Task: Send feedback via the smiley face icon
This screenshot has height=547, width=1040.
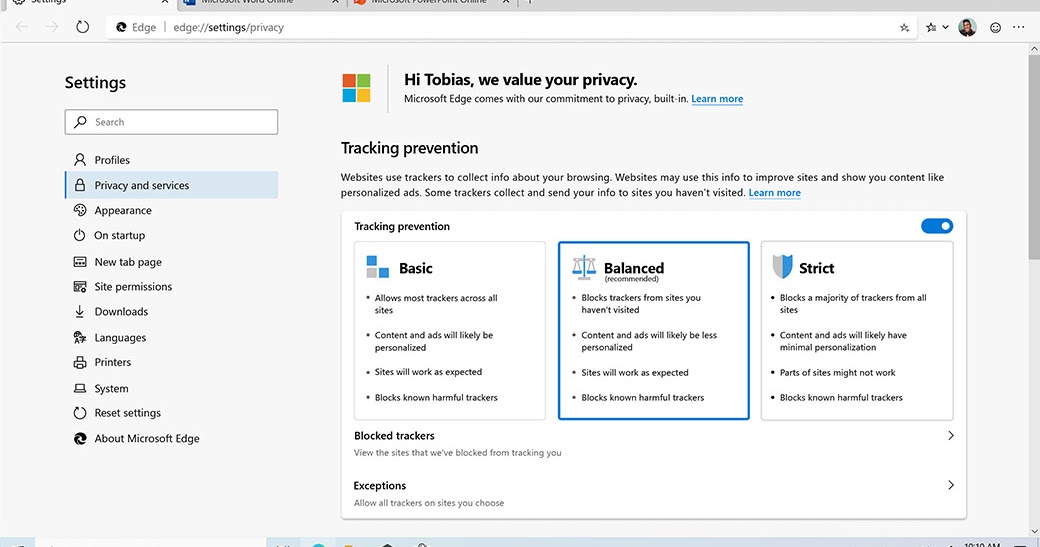Action: point(995,27)
